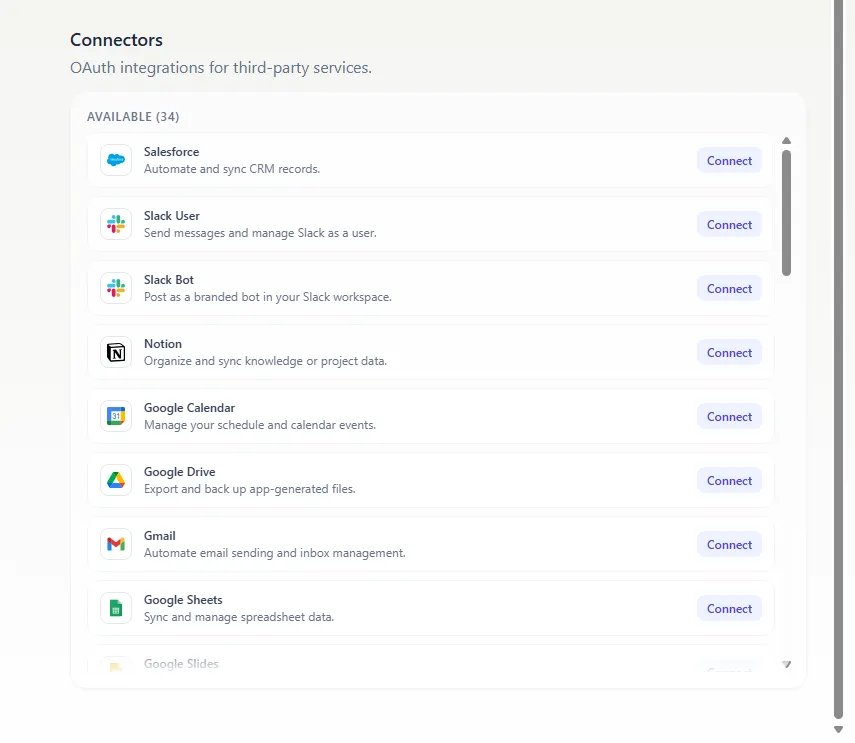Image resolution: width=855 pixels, height=743 pixels.
Task: Connect the Slack User integration
Action: (x=729, y=224)
